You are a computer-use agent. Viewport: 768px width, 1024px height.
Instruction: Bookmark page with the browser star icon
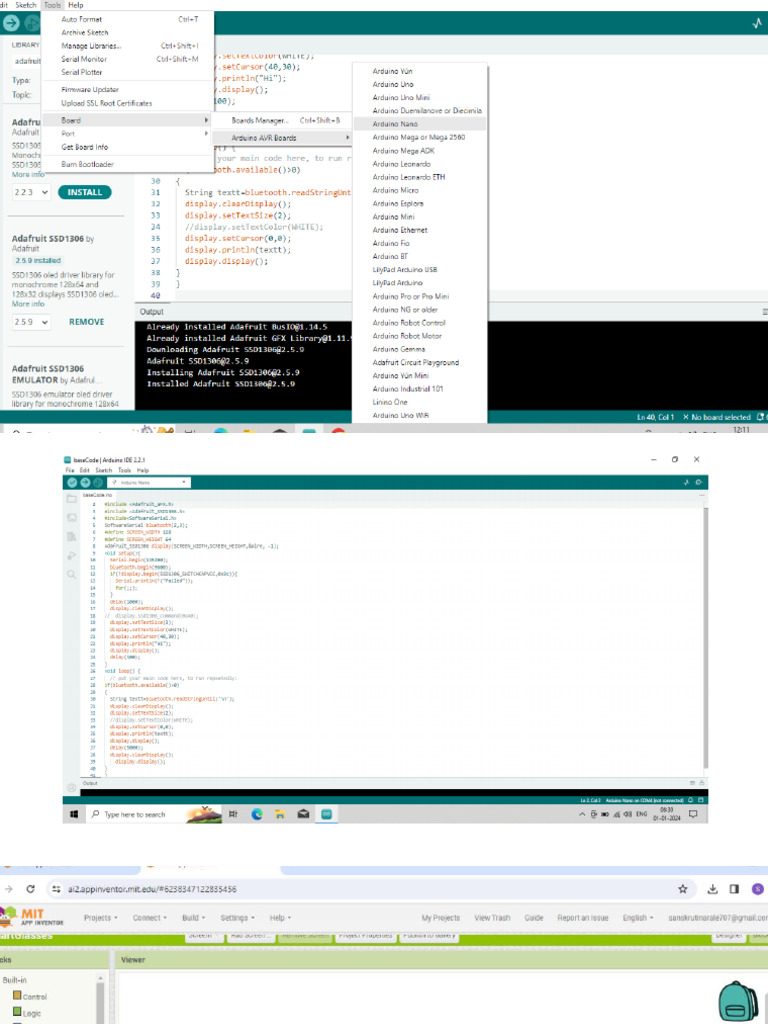(682, 888)
